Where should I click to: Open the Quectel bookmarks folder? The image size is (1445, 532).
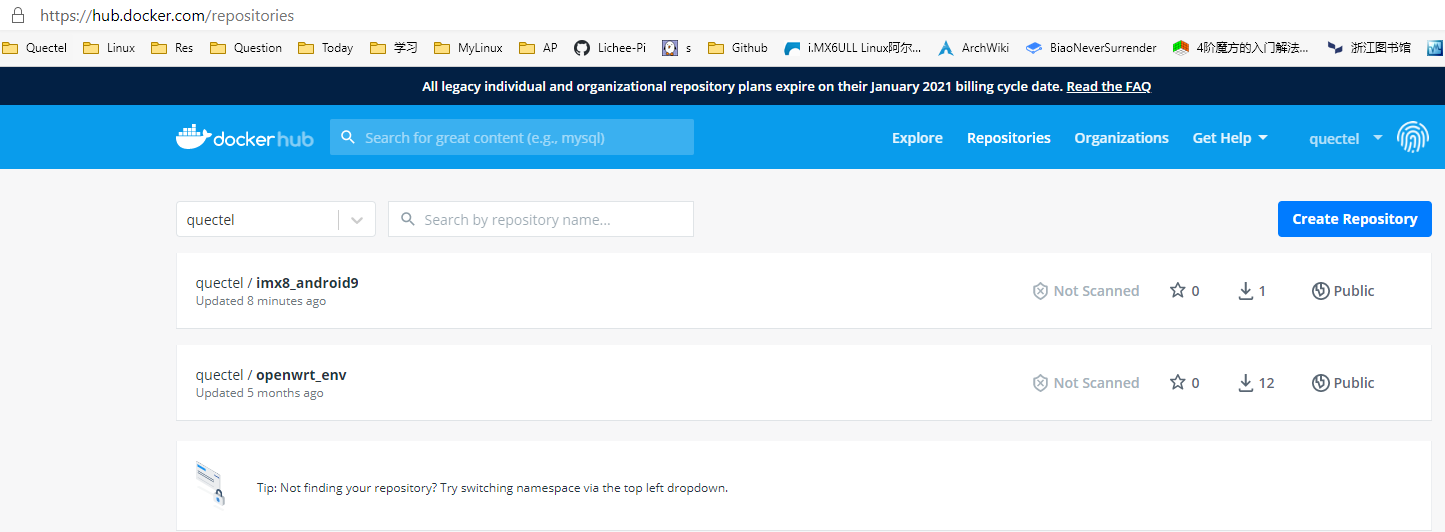point(35,47)
